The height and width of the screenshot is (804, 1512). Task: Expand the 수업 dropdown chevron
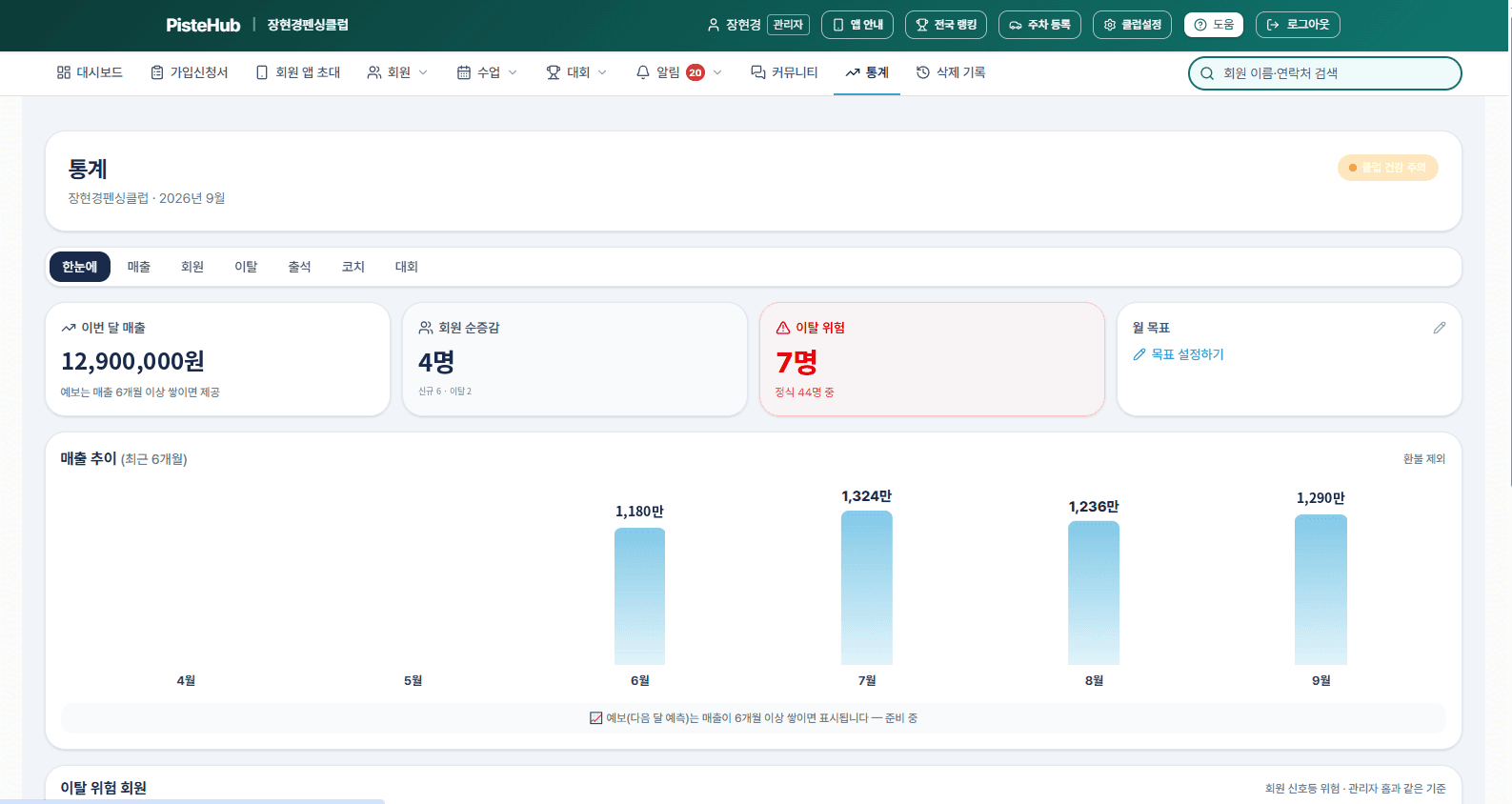[x=513, y=72]
